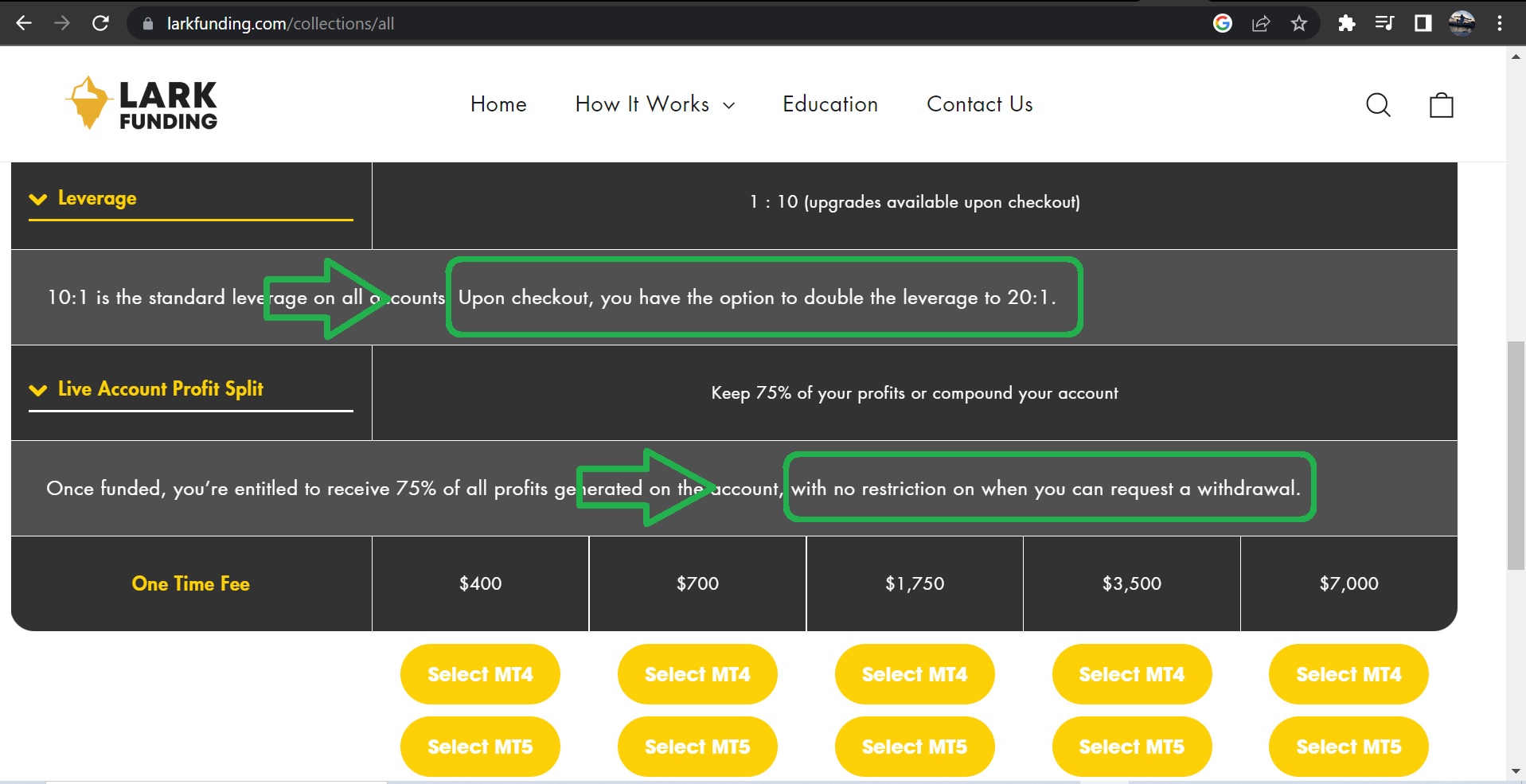Select MT4 for the $400 plan
The width and height of the screenshot is (1526, 784).
coord(480,674)
